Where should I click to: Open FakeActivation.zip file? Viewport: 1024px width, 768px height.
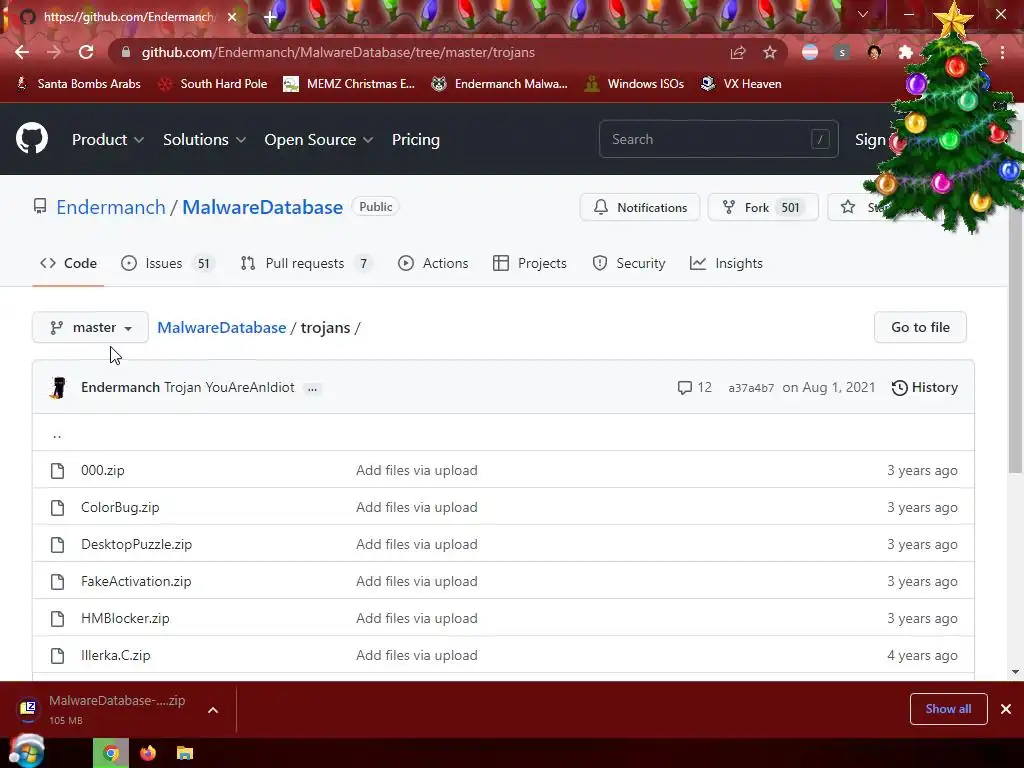pos(136,581)
